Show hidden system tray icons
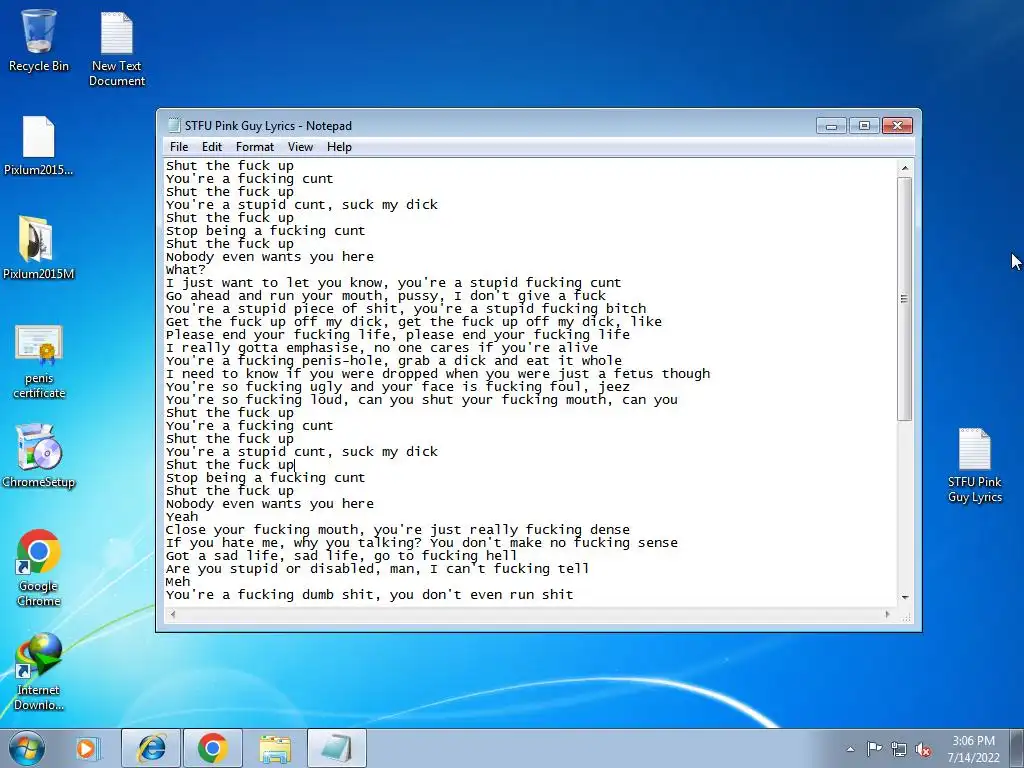 (x=850, y=749)
